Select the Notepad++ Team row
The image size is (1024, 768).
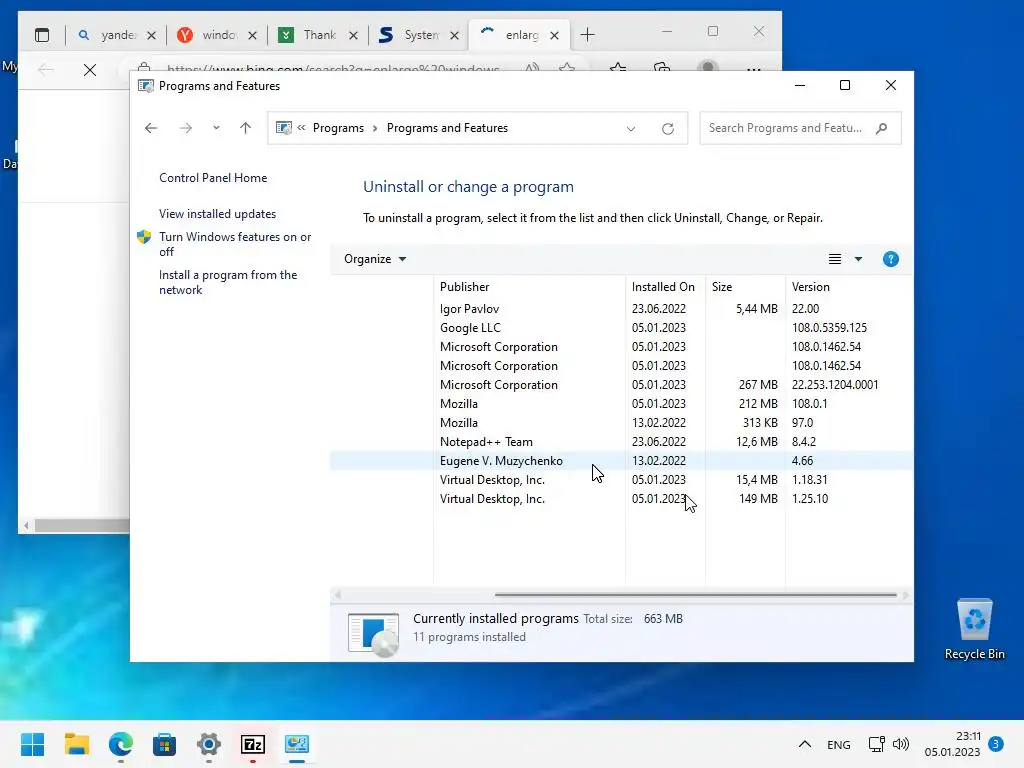click(x=621, y=441)
